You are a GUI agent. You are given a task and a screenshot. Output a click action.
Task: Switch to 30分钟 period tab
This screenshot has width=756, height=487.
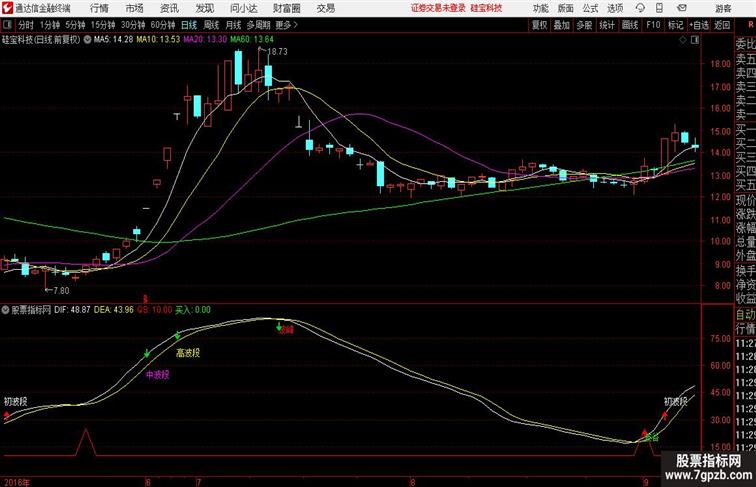(x=133, y=25)
